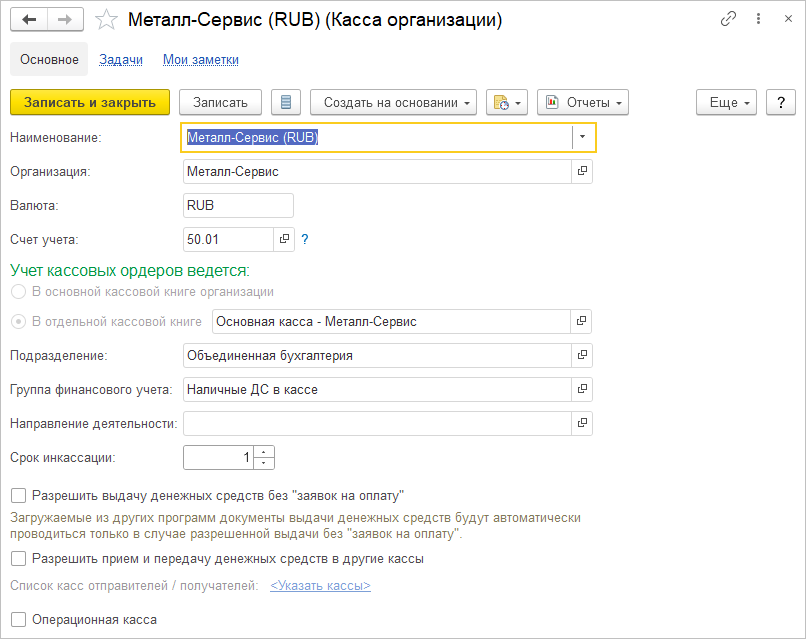Viewport: 806px width, 639px height.
Task: Click the Основная касса - Металл-Сервис field
Action: 392,321
